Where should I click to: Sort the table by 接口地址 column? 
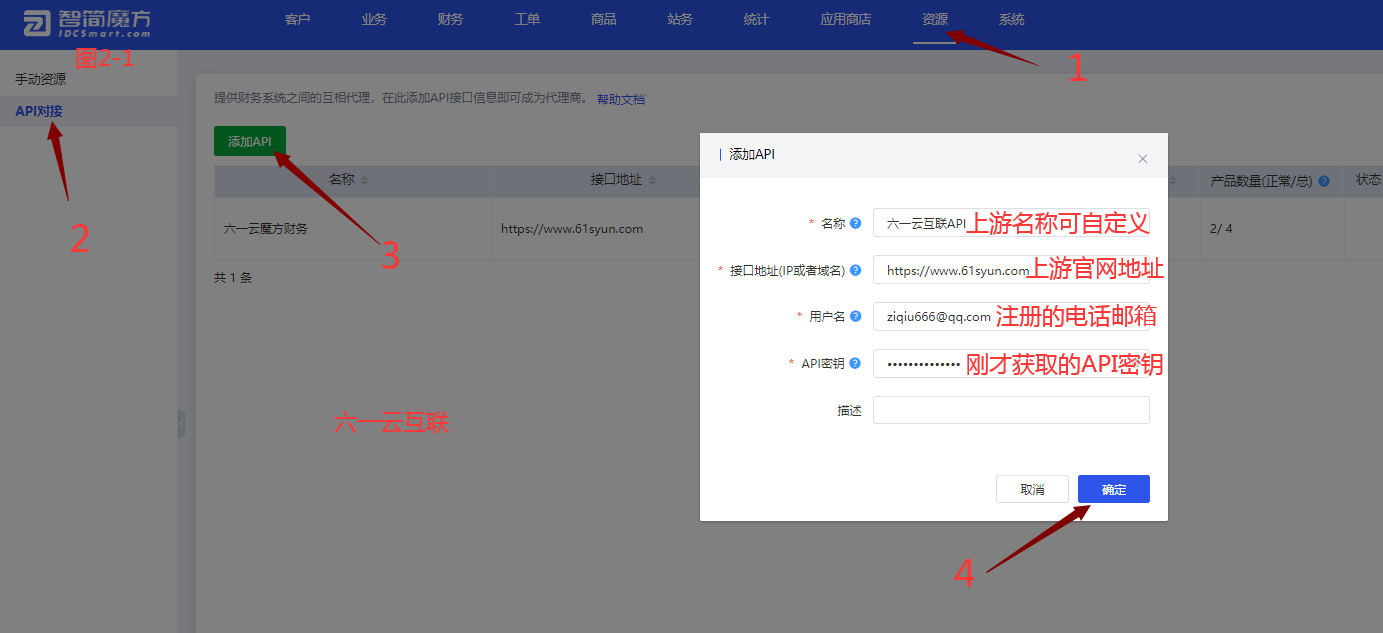click(652, 180)
